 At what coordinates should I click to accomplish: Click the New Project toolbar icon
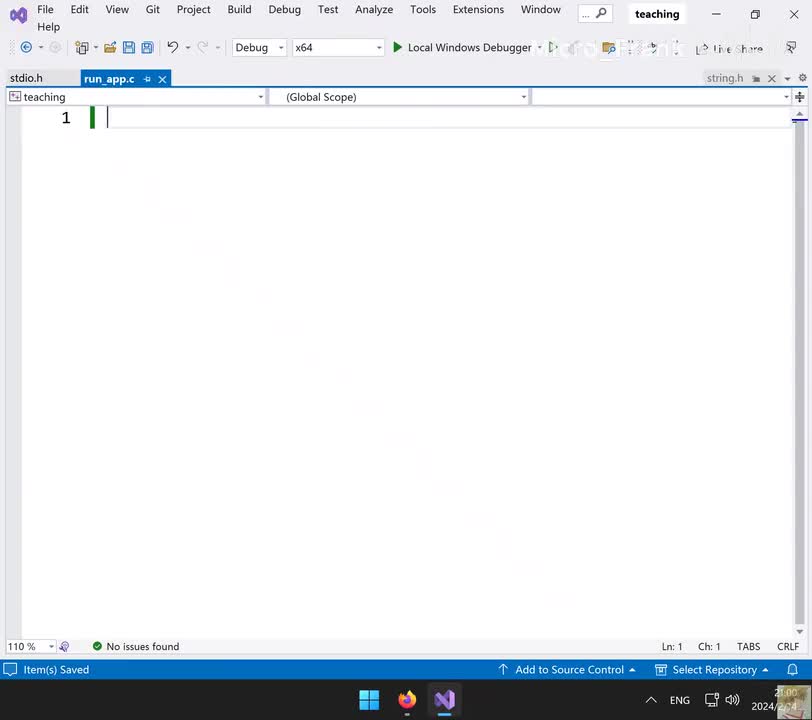point(82,48)
